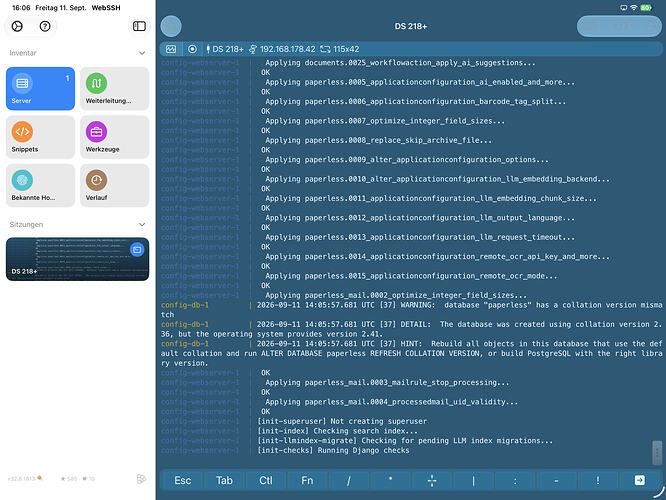Toggle the Ctl modifier key
The image size is (666, 500).
(265, 480)
